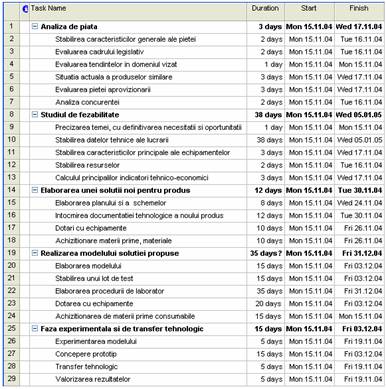386x389 pixels.
Task: Click start date of 'Valorizarea rezultatelor' row
Action: click(x=310, y=379)
